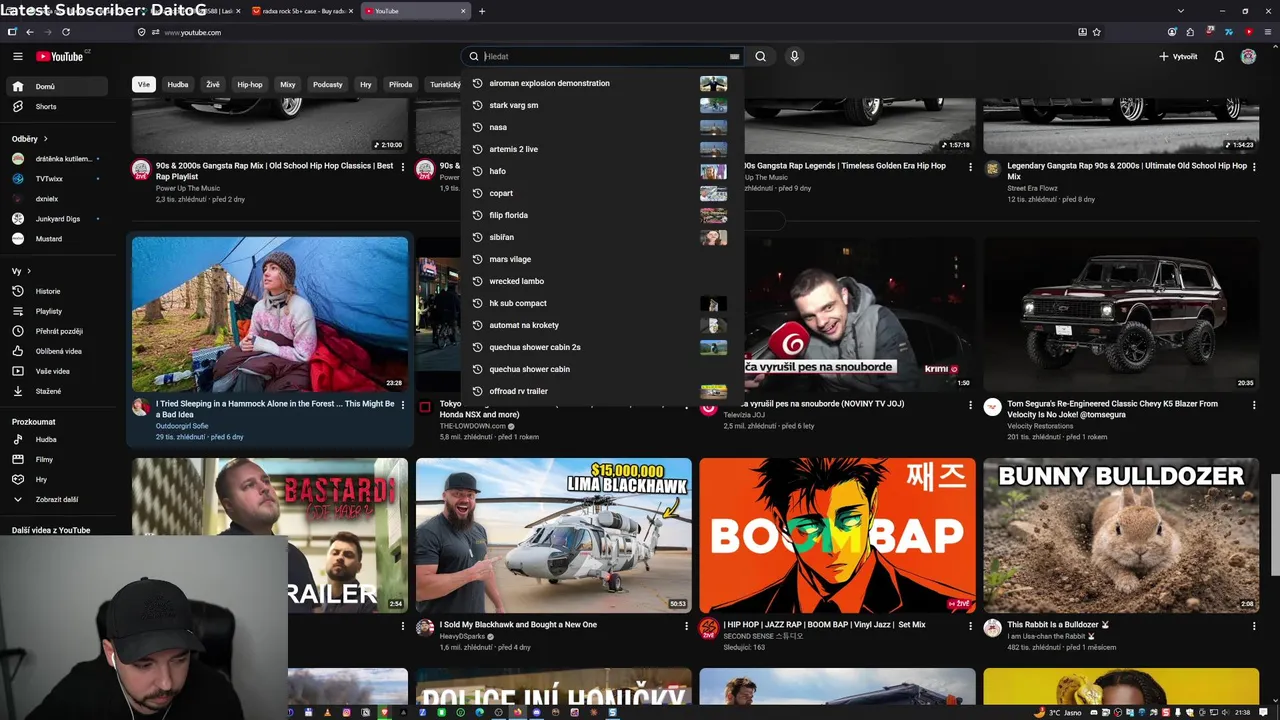Open the Bunny Bulldozer video thumbnail
1280x720 pixels.
coord(1121,535)
